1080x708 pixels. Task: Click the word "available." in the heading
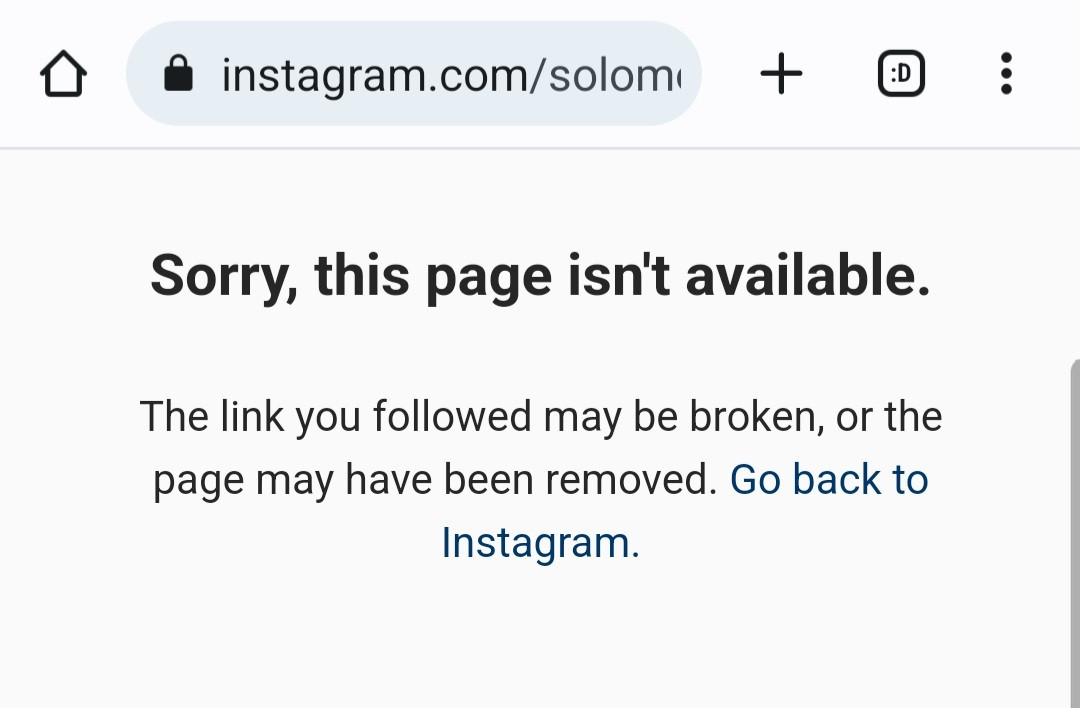click(x=808, y=275)
